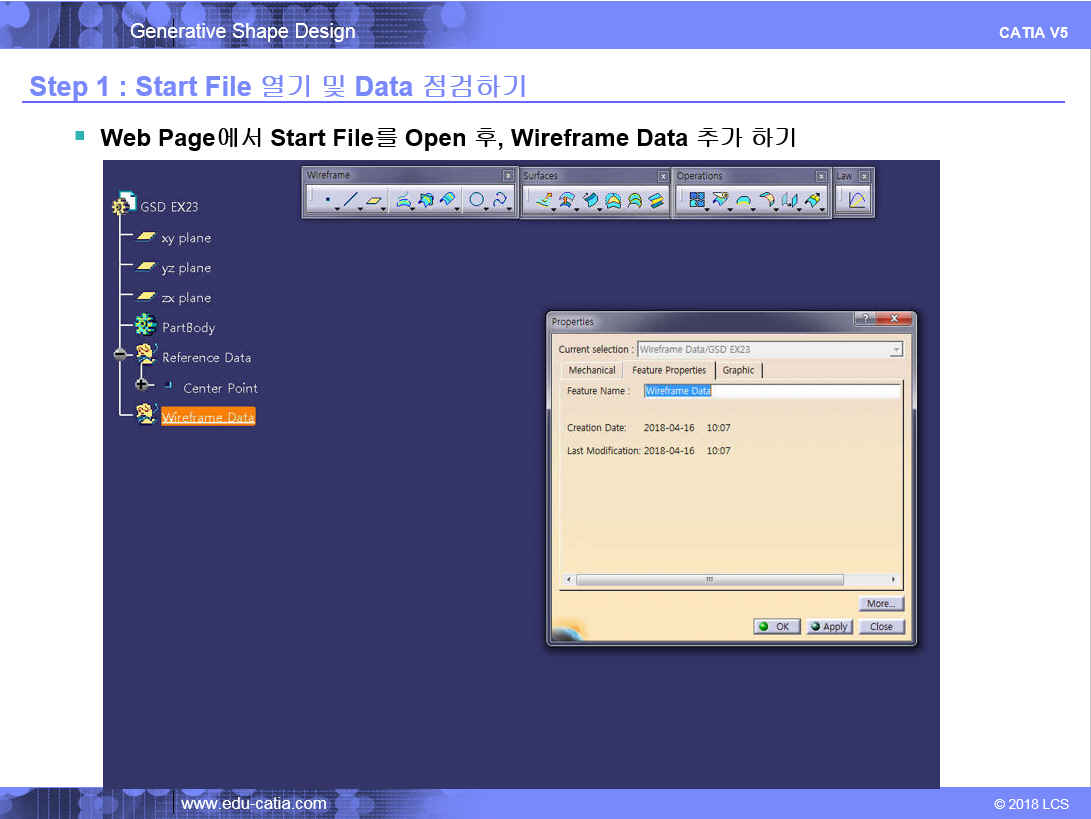Viewport: 1091px width, 819px height.
Task: Collapse the Reference Data tree node
Action: [x=120, y=355]
